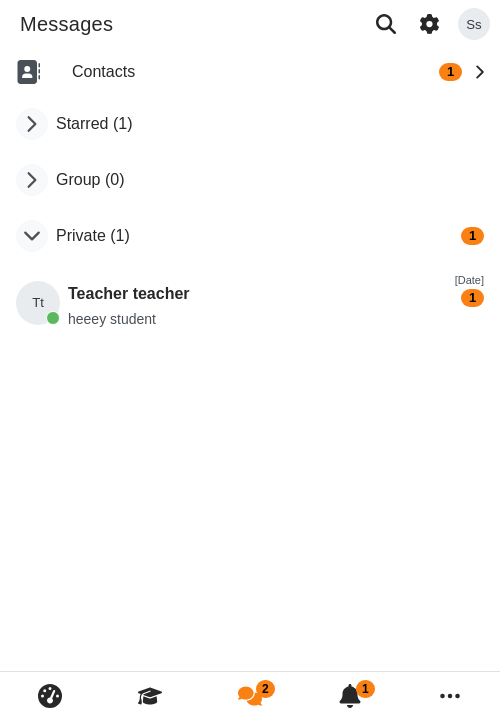Expand the Starred conversations section
Screen dimensions: 500x720
[32, 124]
